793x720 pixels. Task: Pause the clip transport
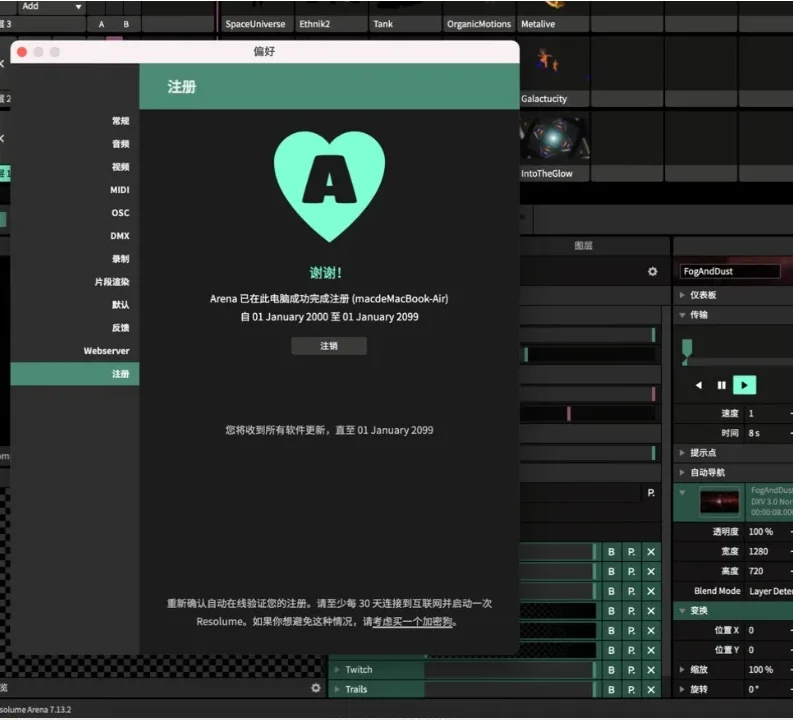point(722,385)
